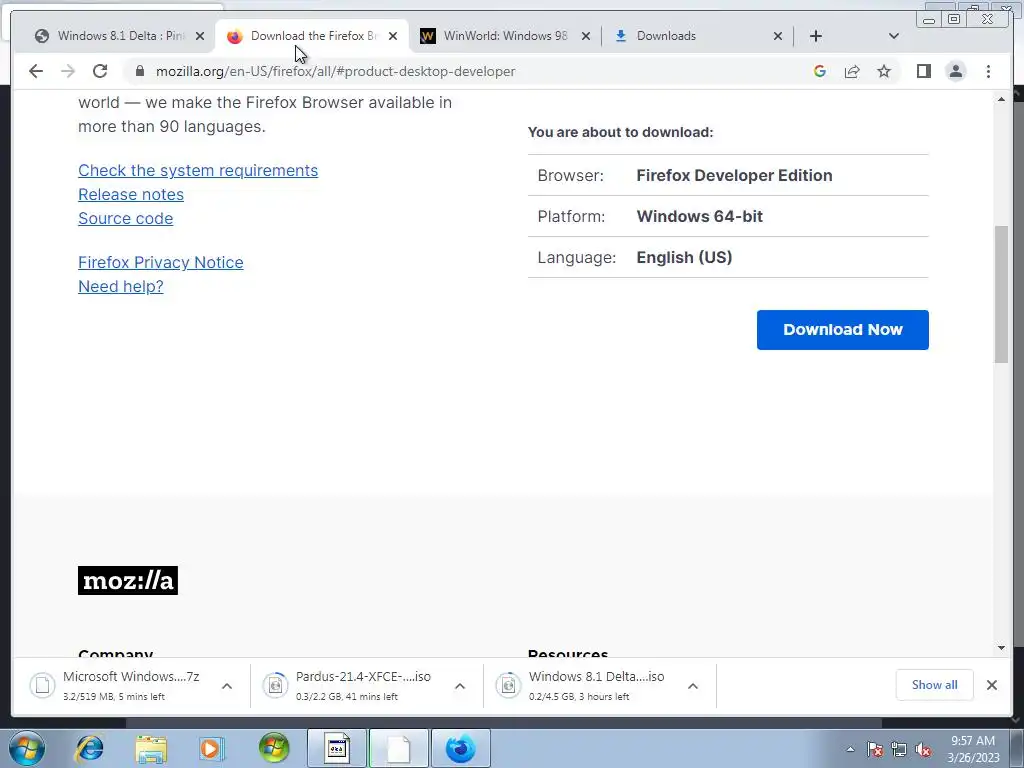Open the Windows Start menu
Image resolution: width=1024 pixels, height=768 pixels.
[x=27, y=748]
